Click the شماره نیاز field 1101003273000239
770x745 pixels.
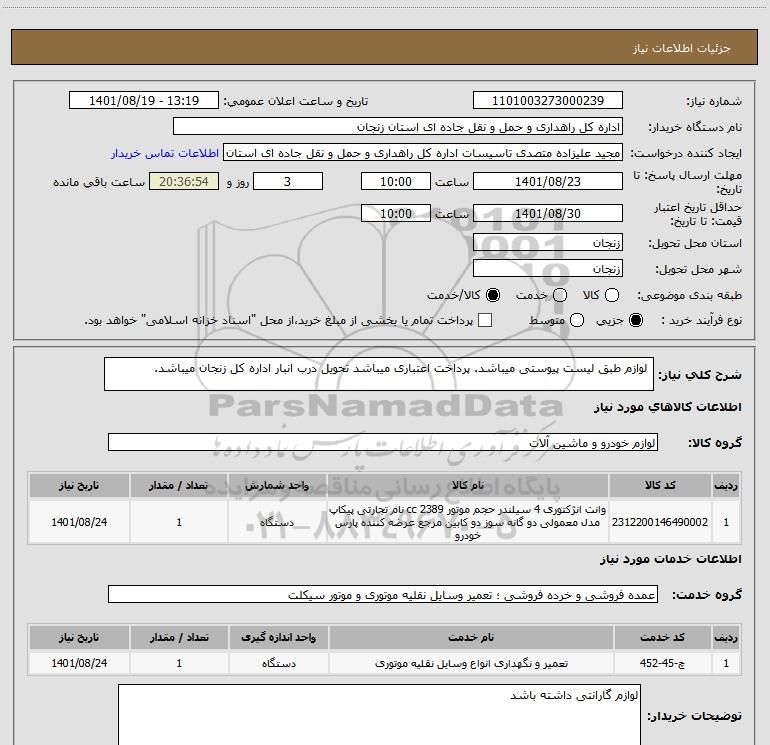[548, 100]
